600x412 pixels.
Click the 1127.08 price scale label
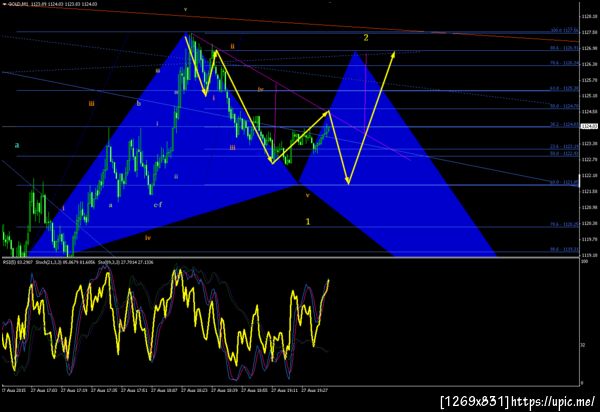tap(589, 33)
